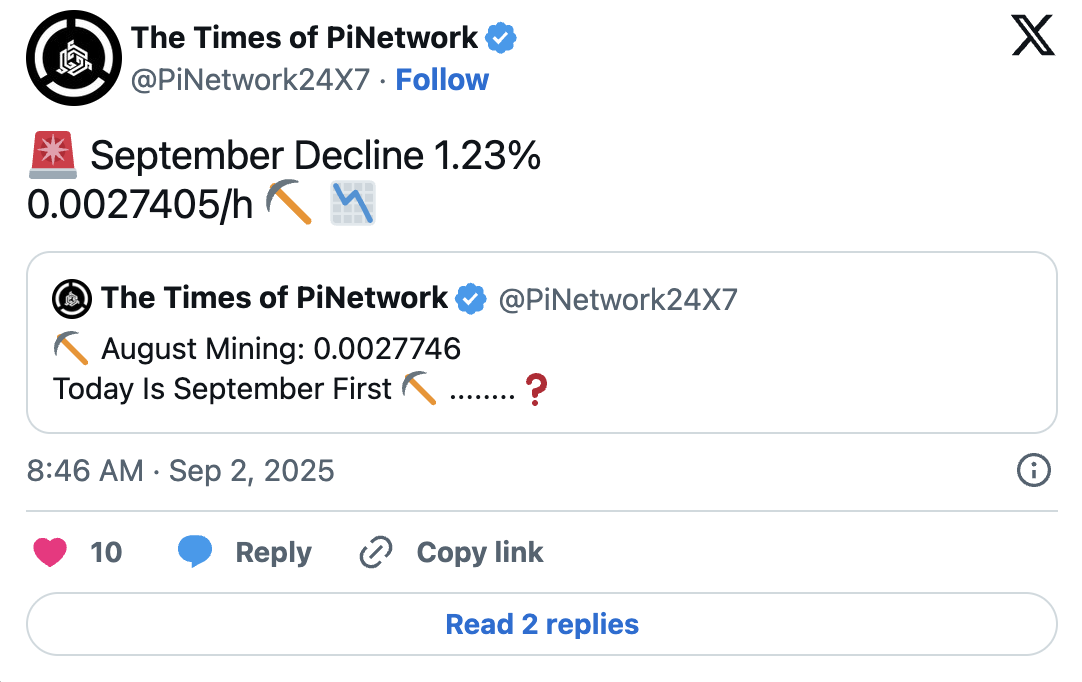Click the Reply speech bubble icon
This screenshot has width=1082, height=682.
pyautogui.click(x=195, y=552)
